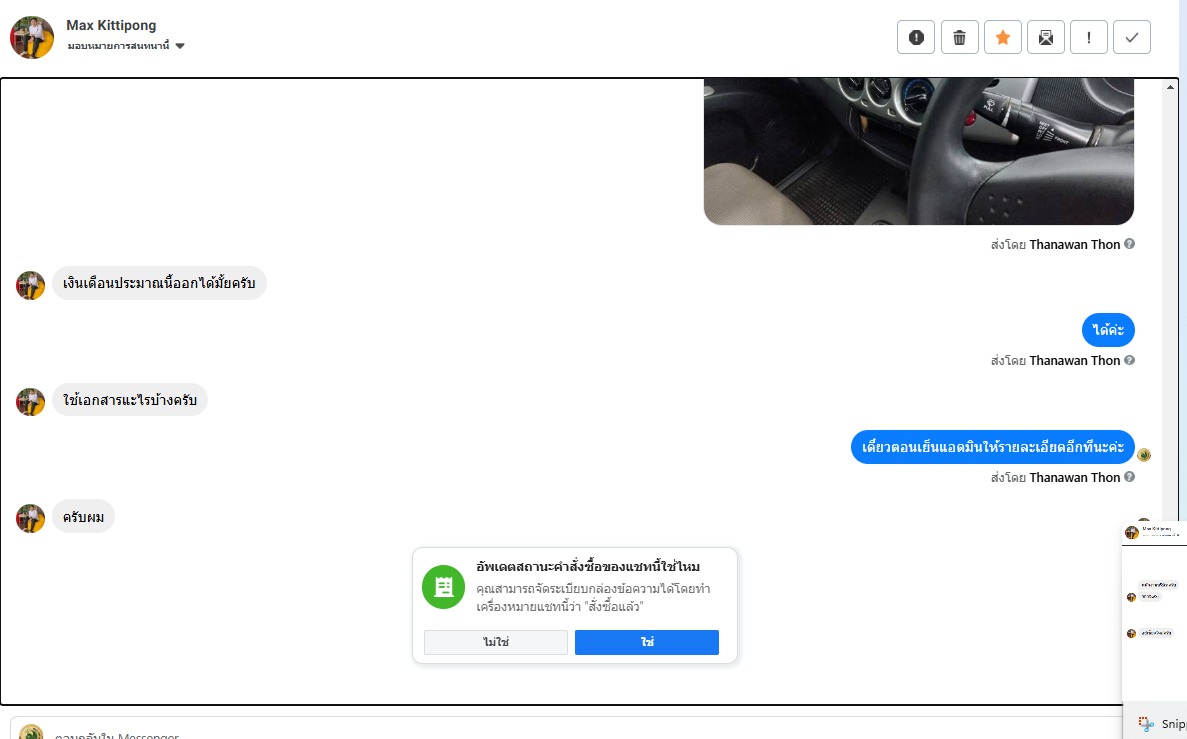The width and height of the screenshot is (1187, 739).
Task: Delete conversation with the trash icon
Action: point(959,37)
